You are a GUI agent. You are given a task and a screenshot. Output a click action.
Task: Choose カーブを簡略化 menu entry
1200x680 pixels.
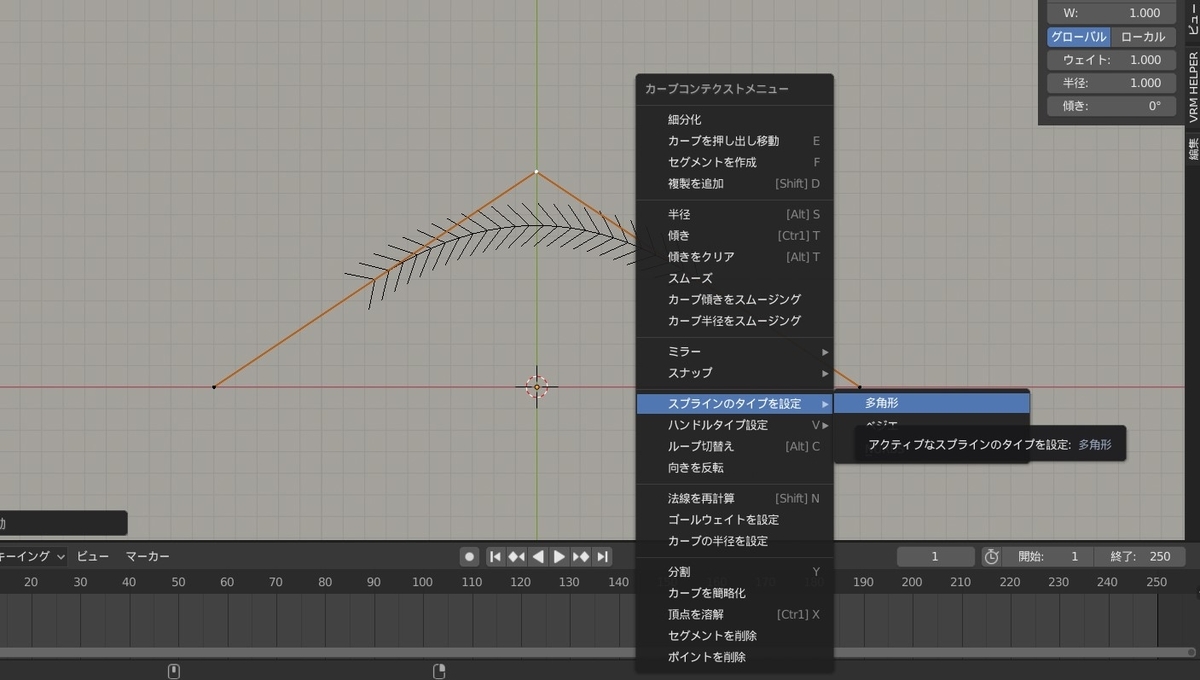(735, 593)
